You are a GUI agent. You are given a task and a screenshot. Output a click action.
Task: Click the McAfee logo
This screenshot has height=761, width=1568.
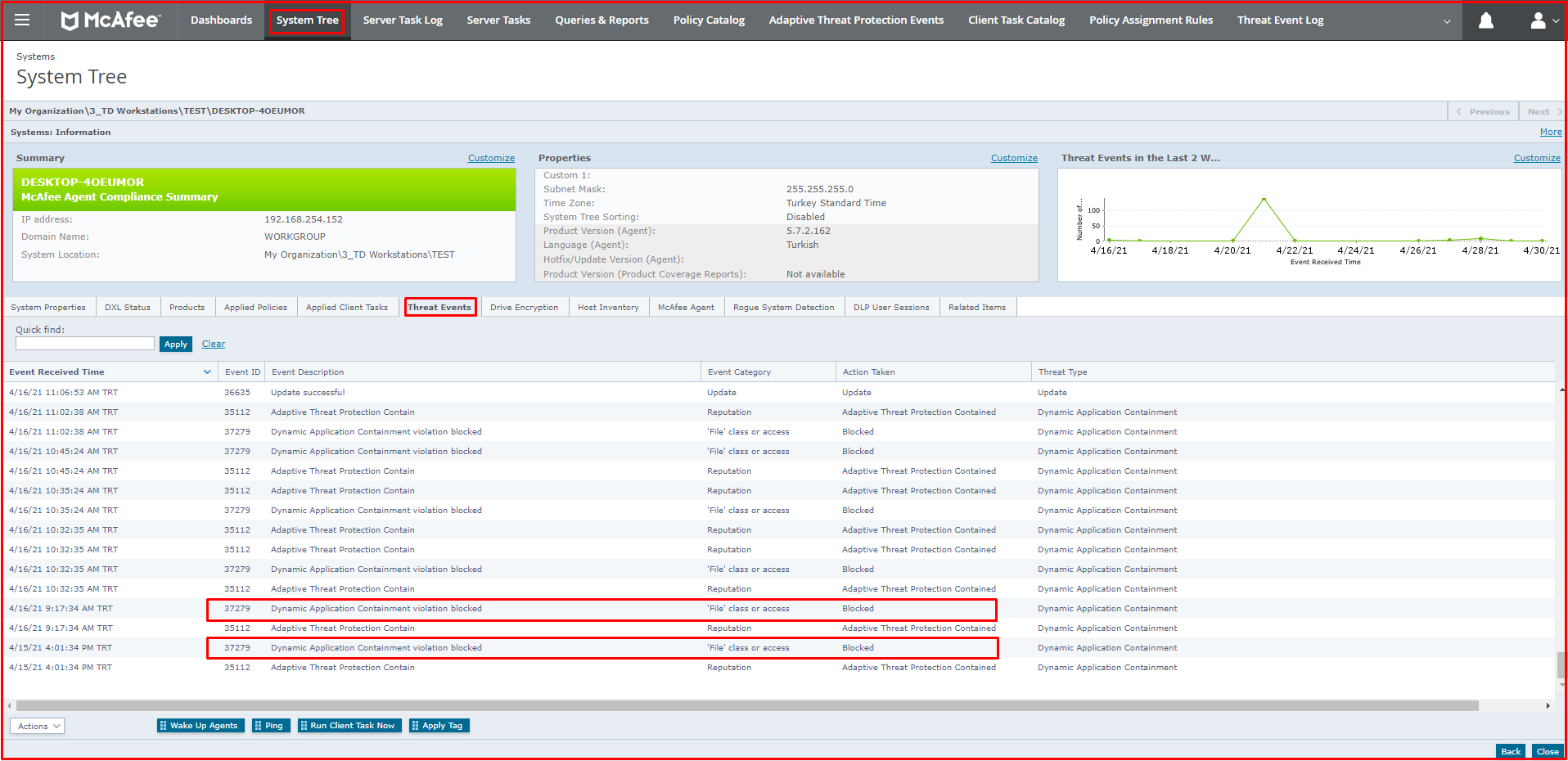[111, 20]
